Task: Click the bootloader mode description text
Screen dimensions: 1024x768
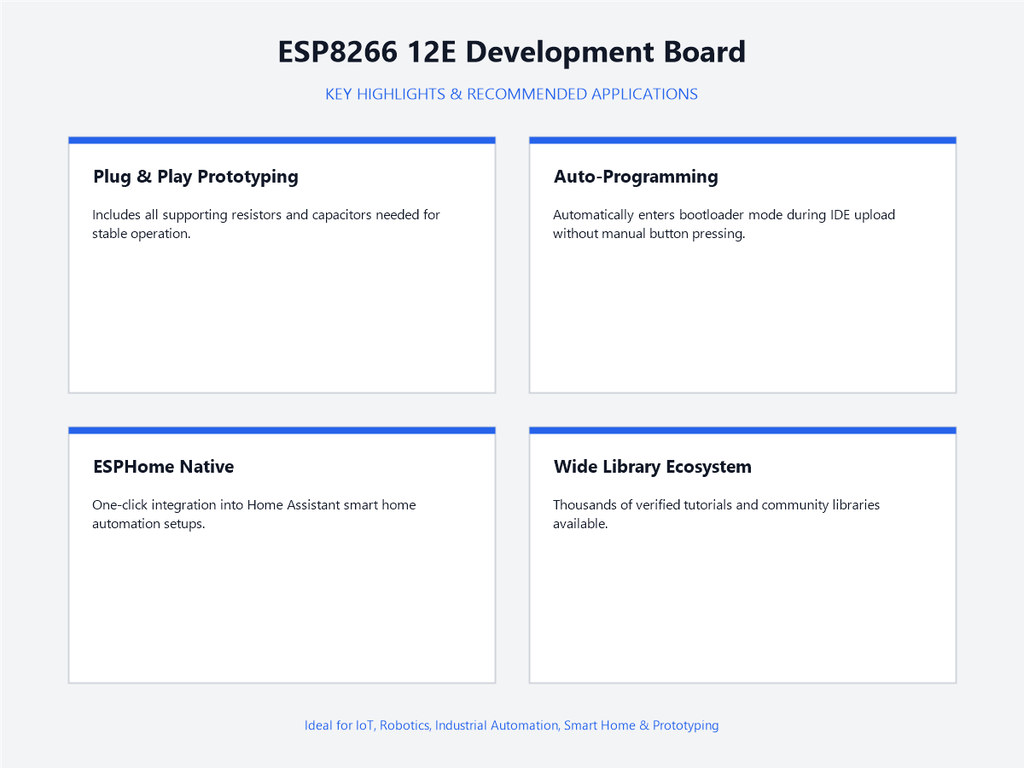Action: 724,224
